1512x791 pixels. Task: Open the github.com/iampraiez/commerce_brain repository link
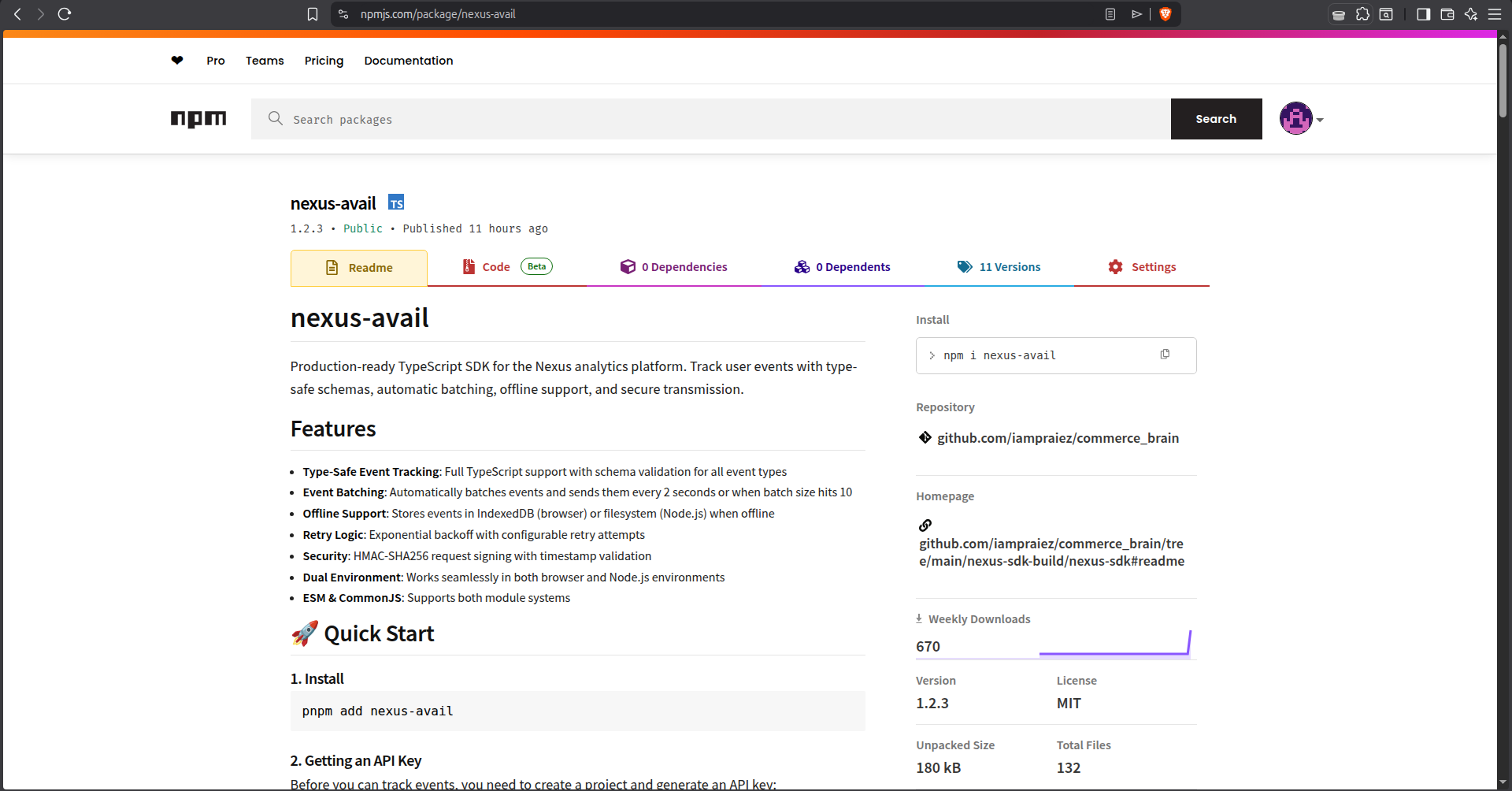[x=1058, y=438]
